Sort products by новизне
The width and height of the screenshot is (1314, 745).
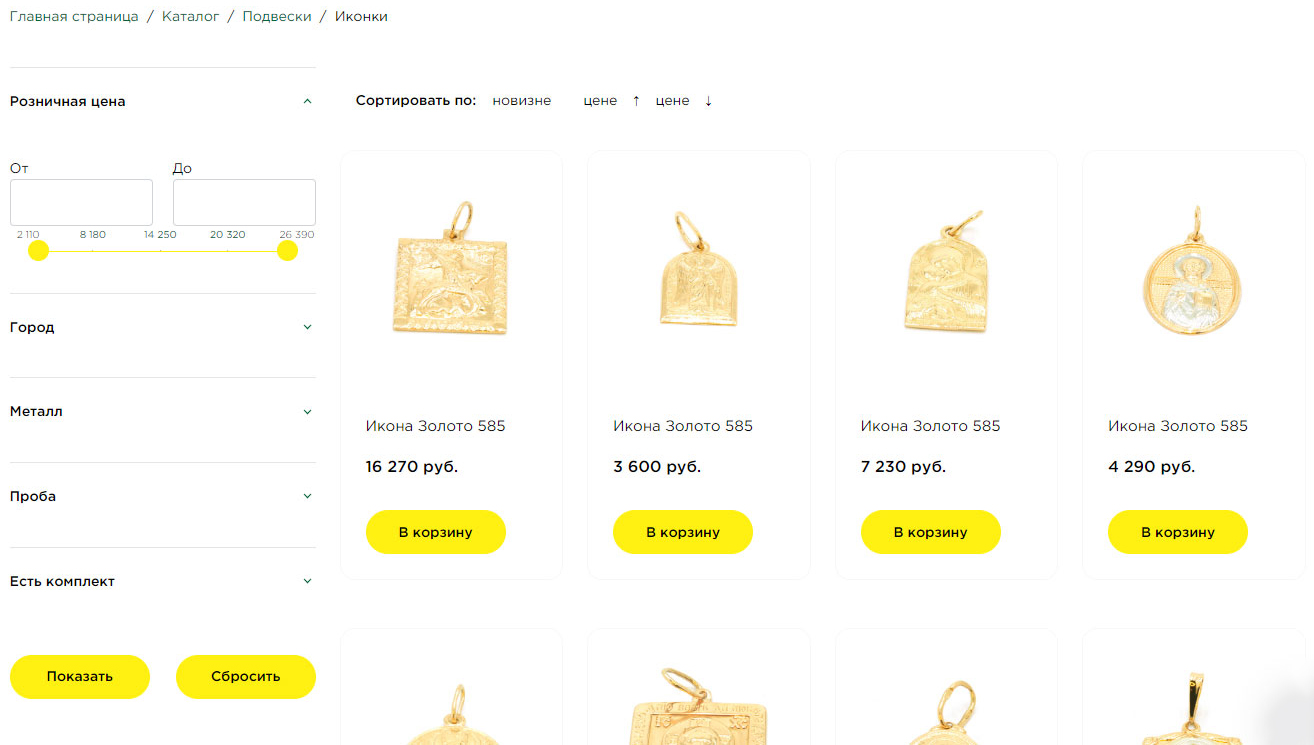click(x=521, y=101)
